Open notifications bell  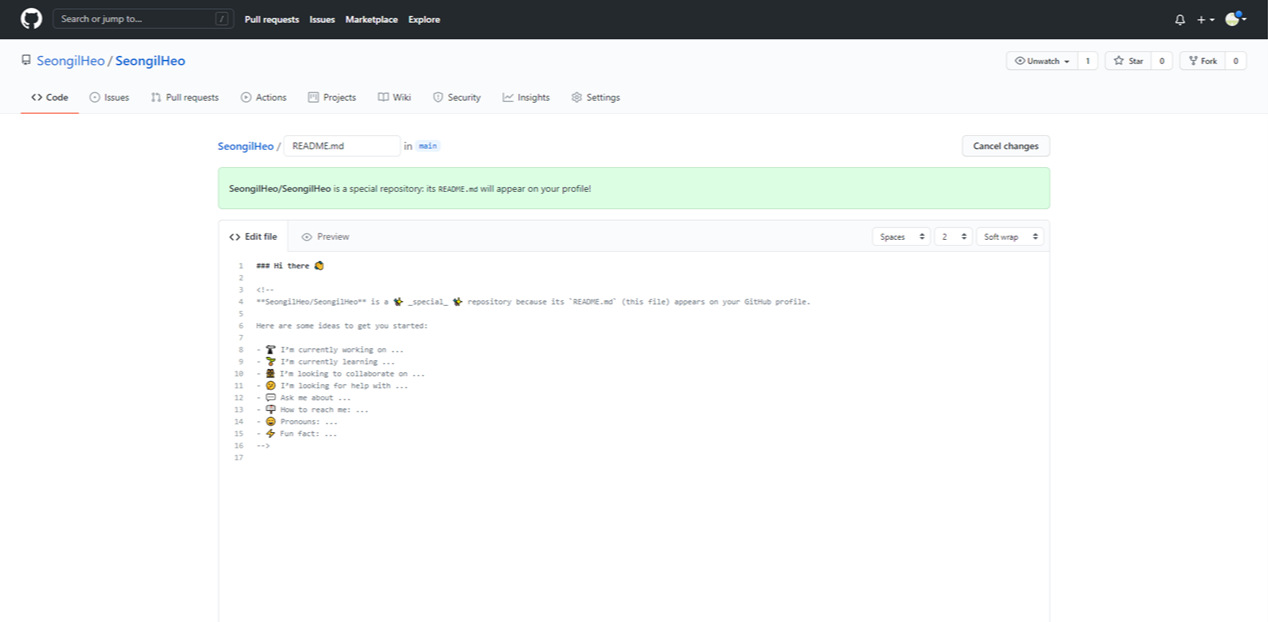(x=1180, y=20)
